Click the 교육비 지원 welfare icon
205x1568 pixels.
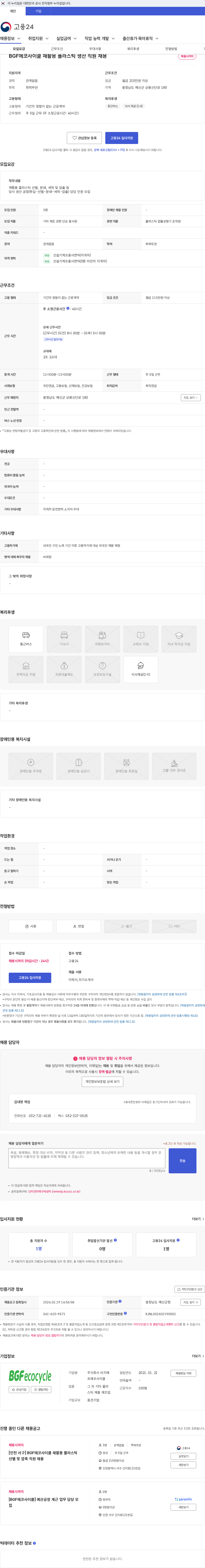[141, 639]
